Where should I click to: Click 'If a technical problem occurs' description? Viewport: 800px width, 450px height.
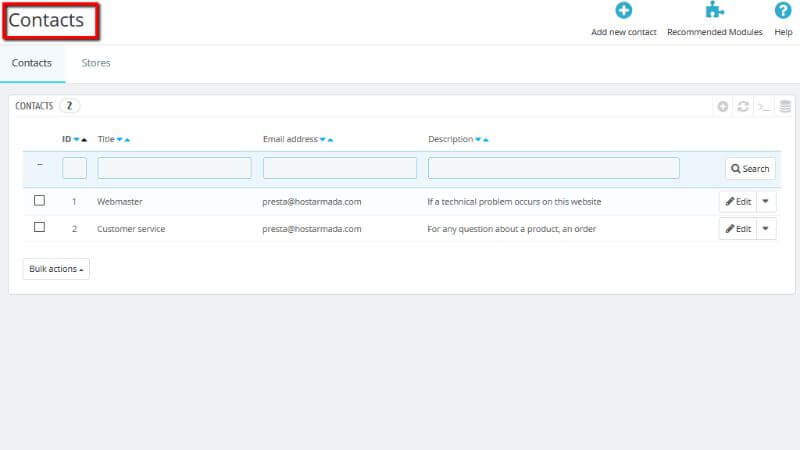point(514,202)
